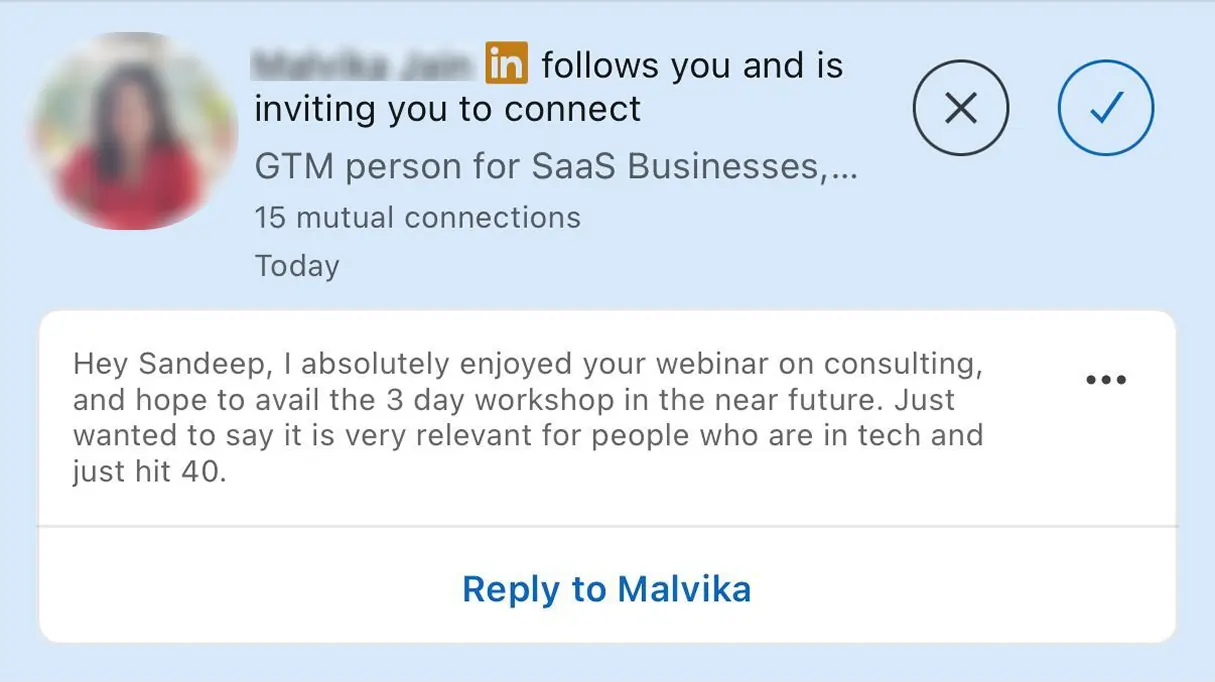Click the "inviting you to connect" line
The height and width of the screenshot is (682, 1215).
point(447,108)
